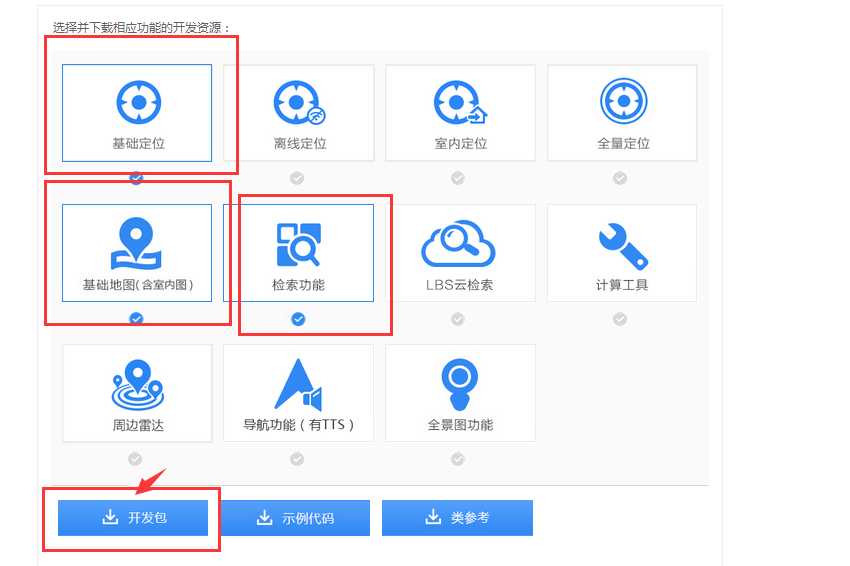Download the 示例代码 sample code
Image resolution: width=850 pixels, height=566 pixels.
[x=295, y=518]
